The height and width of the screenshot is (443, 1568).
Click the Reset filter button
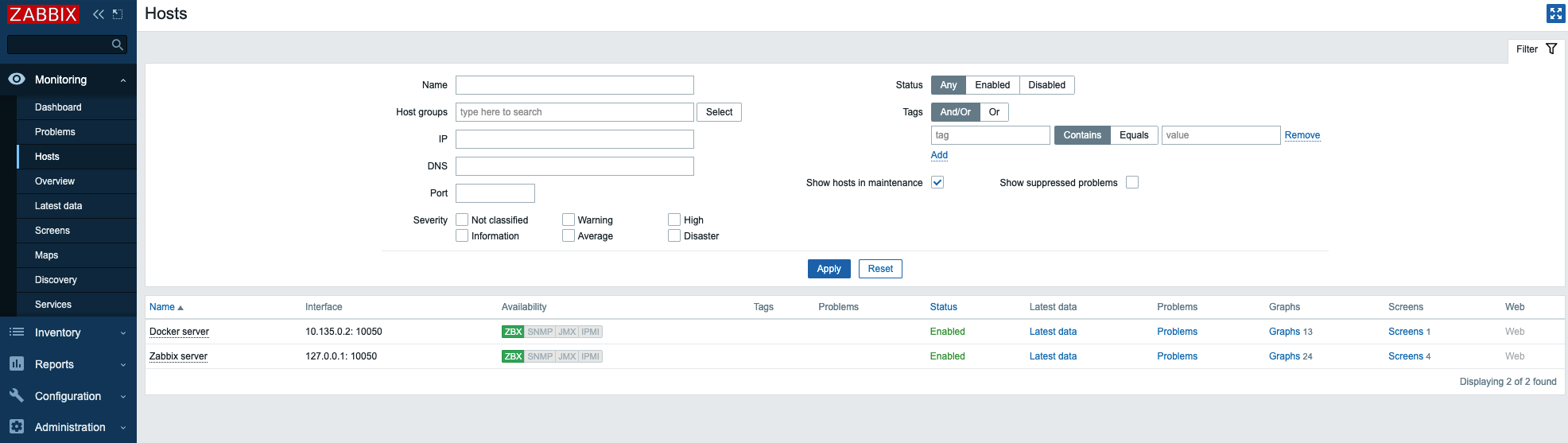coord(880,269)
